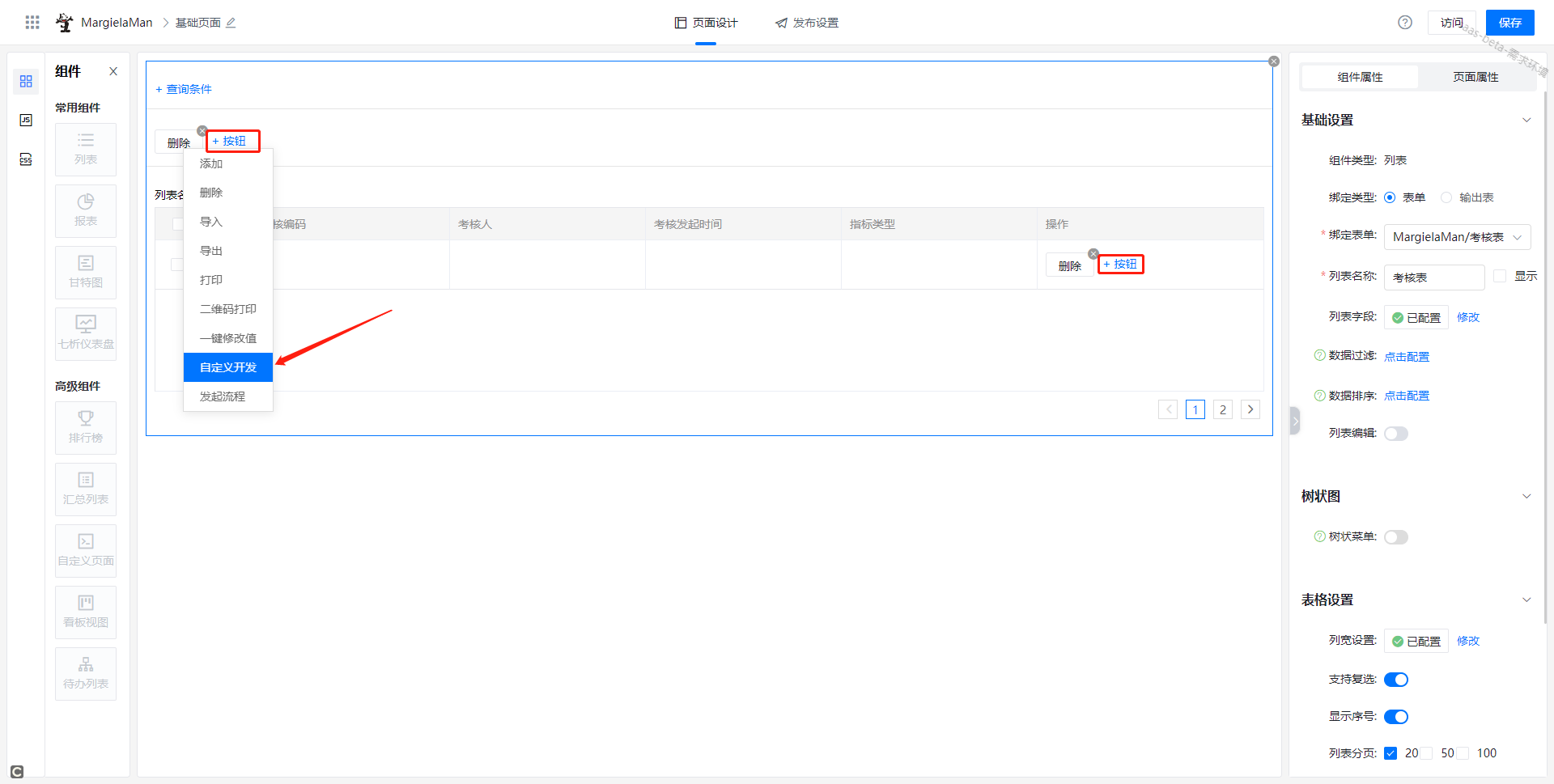This screenshot has width=1554, height=784.
Task: Remove the list component from canvas
Action: pos(1274,61)
